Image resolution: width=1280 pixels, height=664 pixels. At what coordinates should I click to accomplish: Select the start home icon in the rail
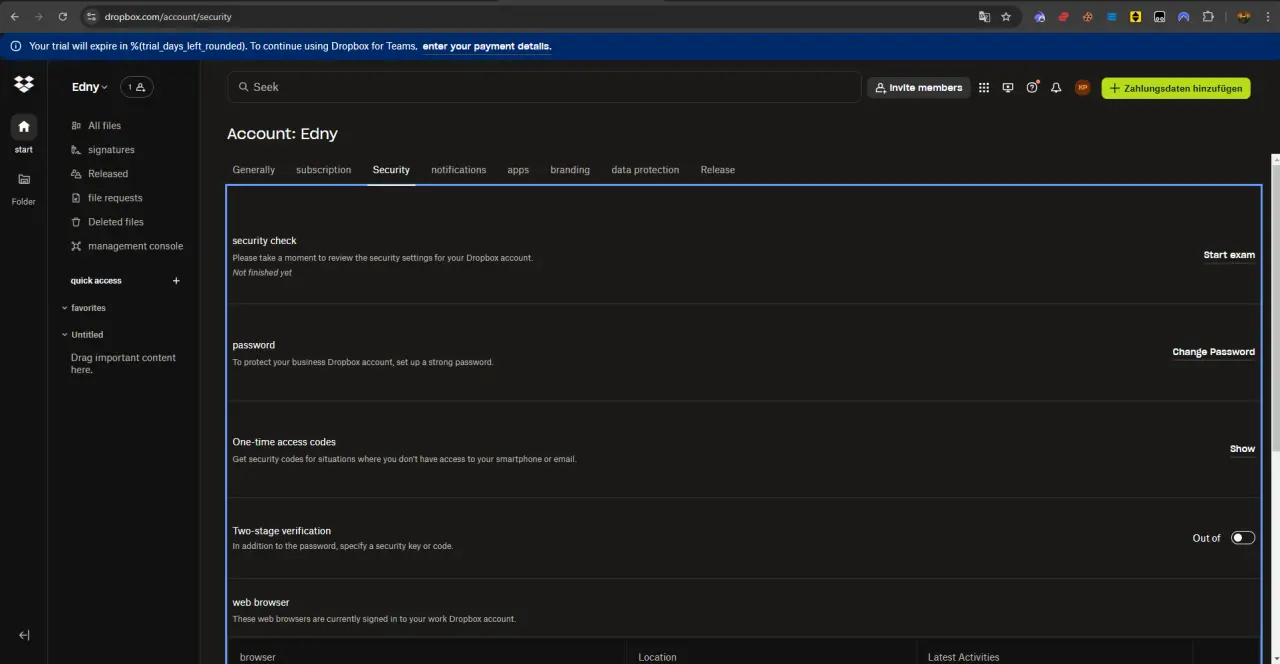24,127
